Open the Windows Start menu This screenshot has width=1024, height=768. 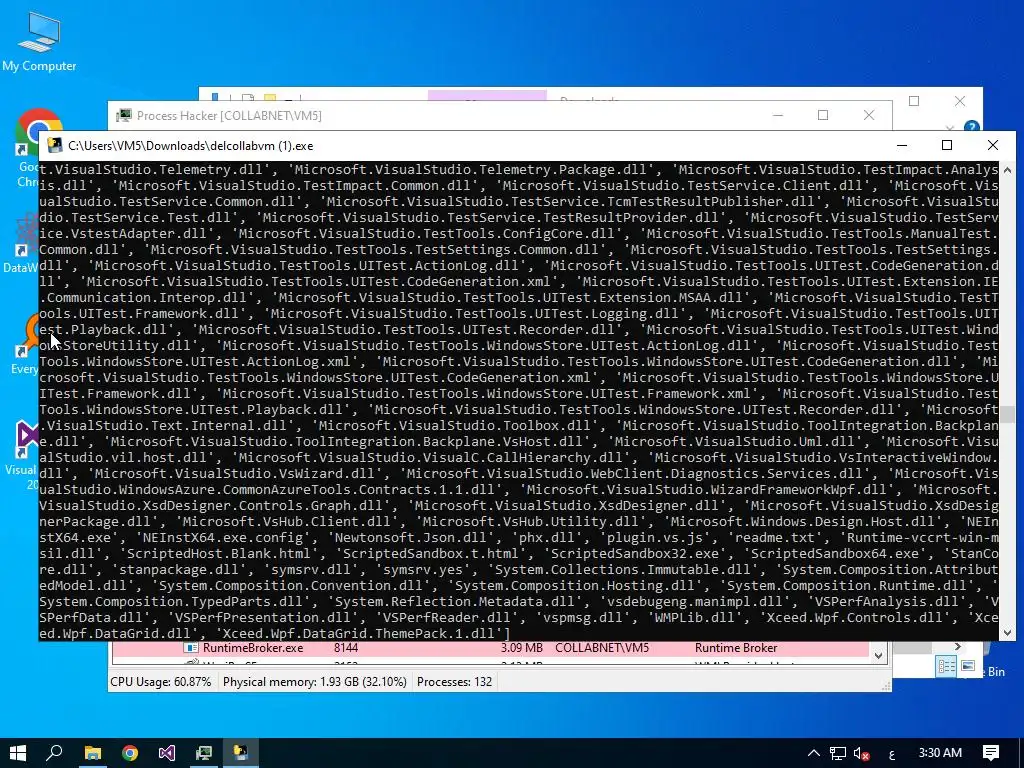[18, 753]
